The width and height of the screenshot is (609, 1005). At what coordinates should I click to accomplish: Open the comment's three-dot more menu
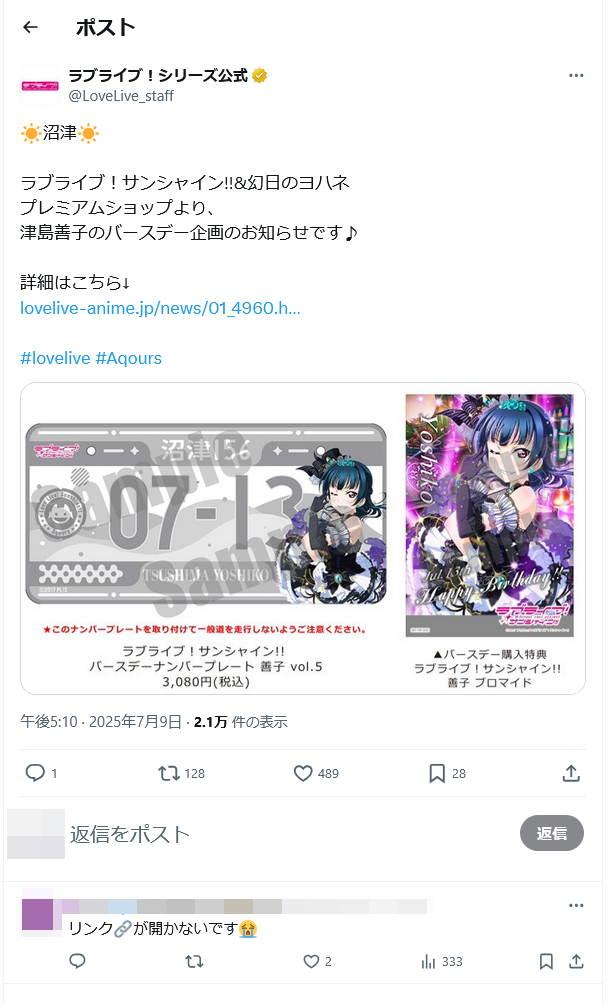click(x=576, y=905)
